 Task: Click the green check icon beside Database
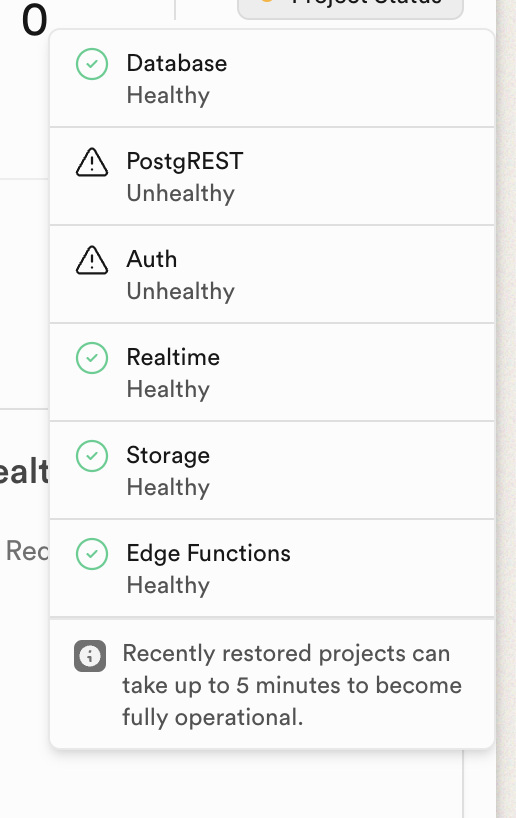pyautogui.click(x=92, y=64)
